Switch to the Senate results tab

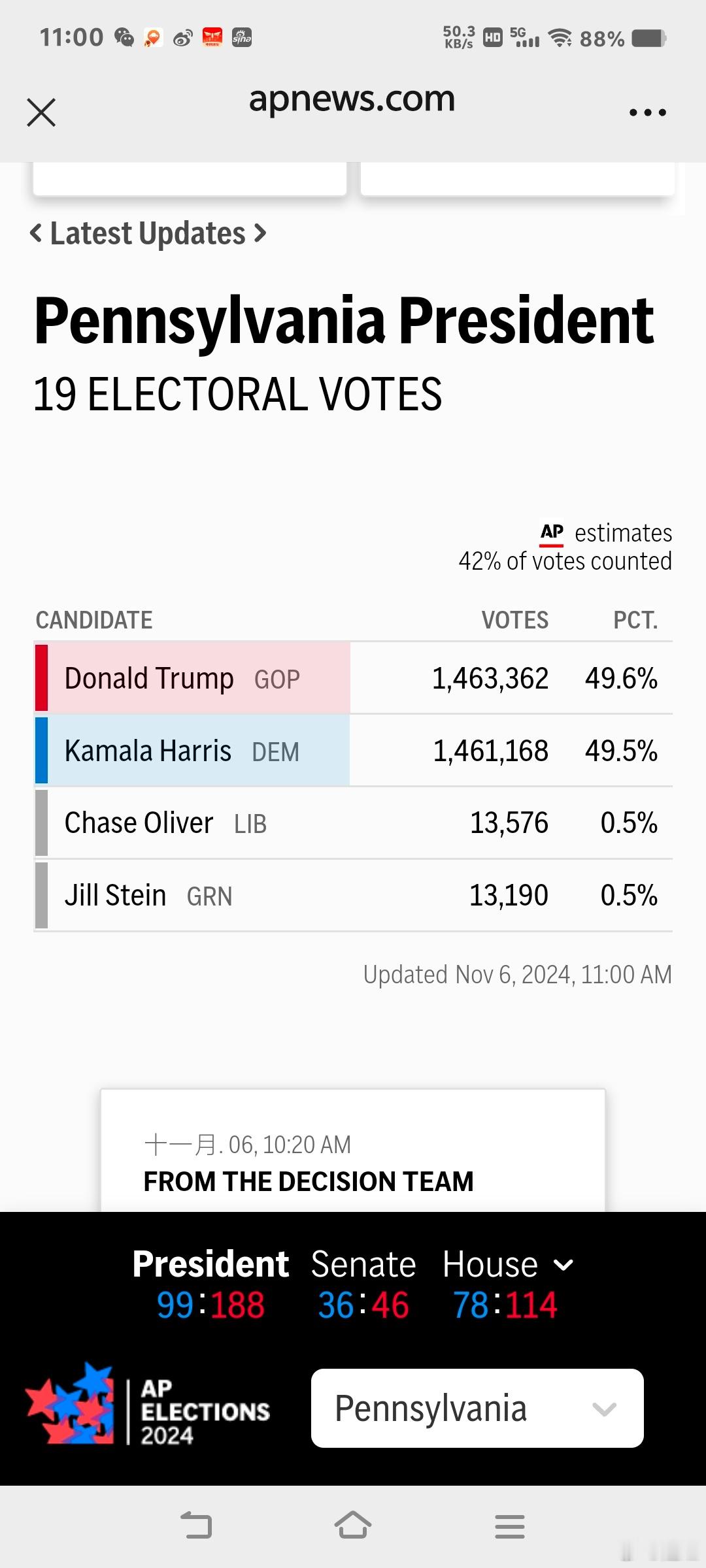click(363, 1264)
